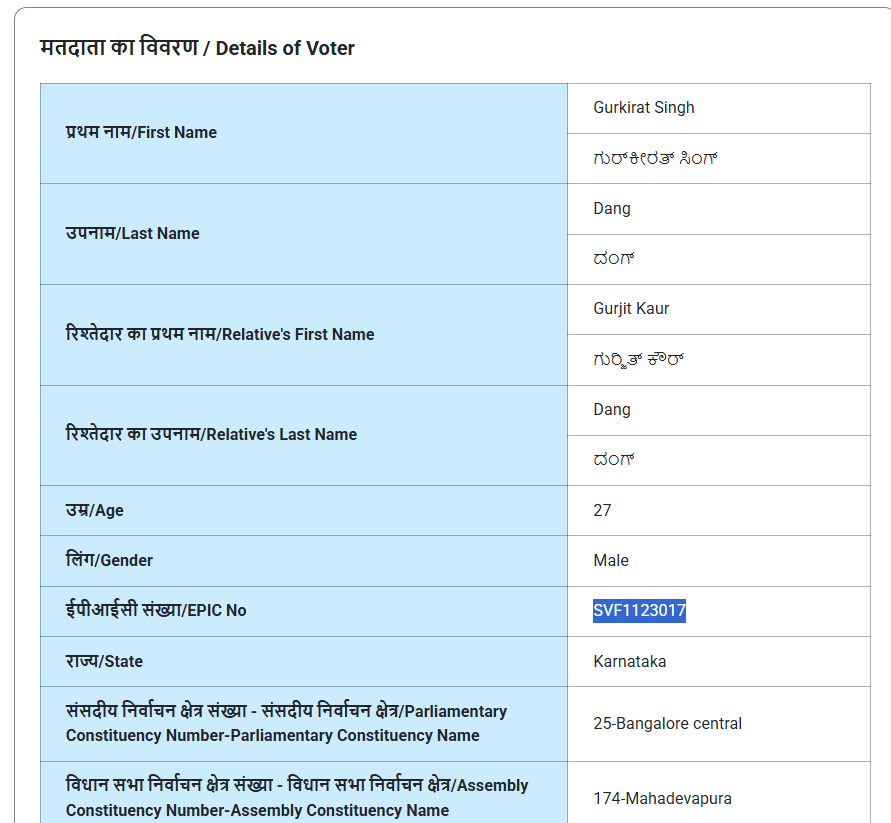Click the Kannada voter's last name value
Image resolution: width=891 pixels, height=823 pixels.
[614, 259]
